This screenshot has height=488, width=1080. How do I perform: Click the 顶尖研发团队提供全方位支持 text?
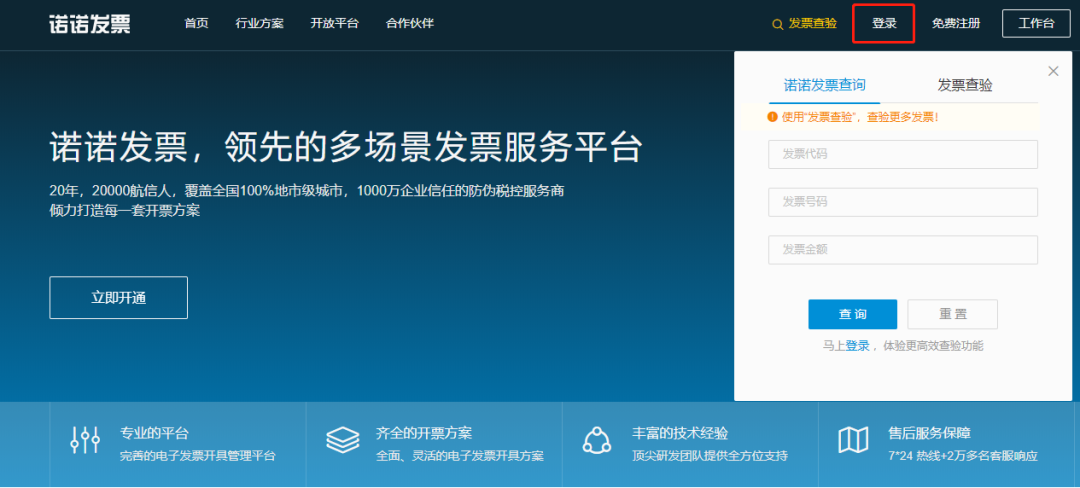click(x=710, y=456)
